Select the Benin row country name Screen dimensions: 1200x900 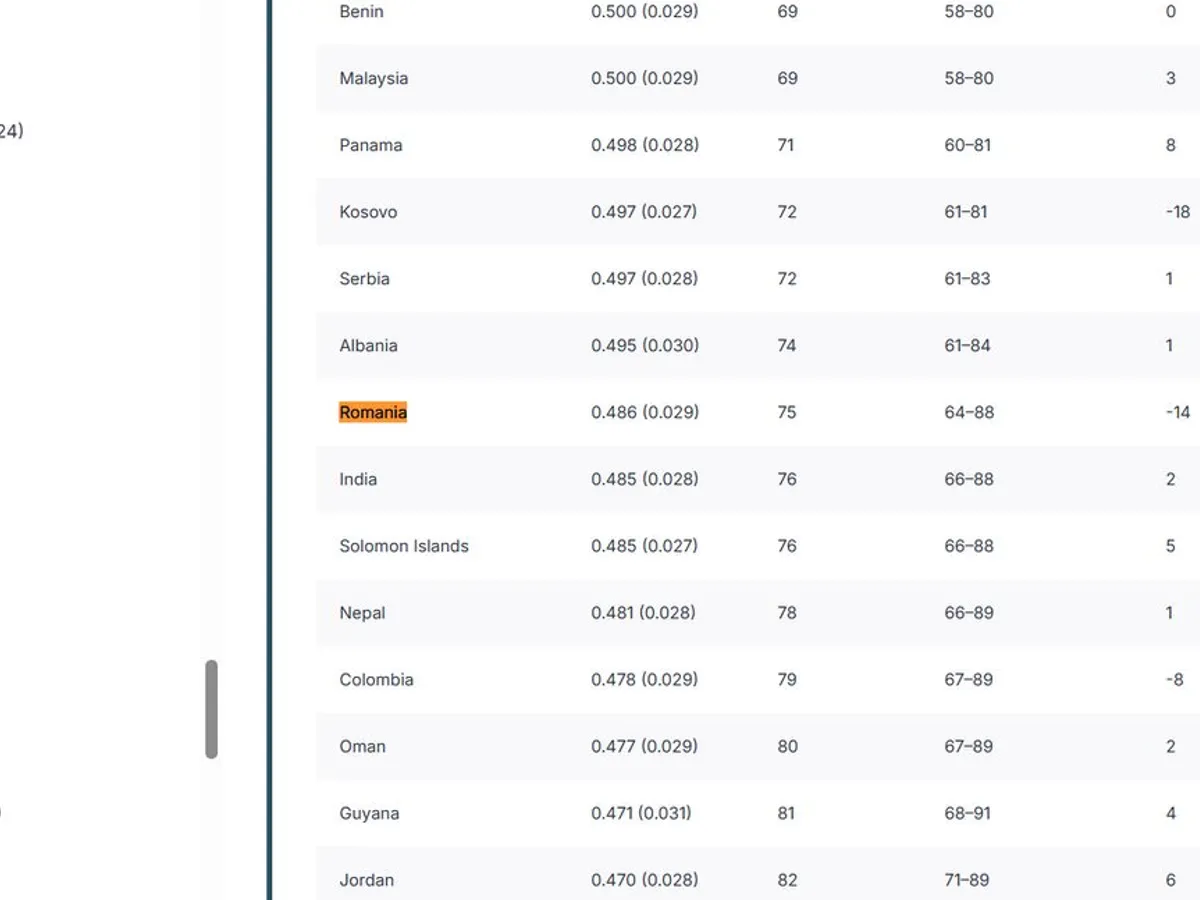coord(361,12)
